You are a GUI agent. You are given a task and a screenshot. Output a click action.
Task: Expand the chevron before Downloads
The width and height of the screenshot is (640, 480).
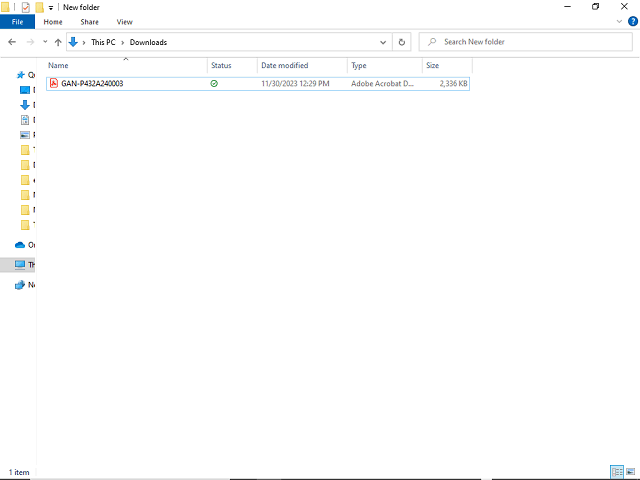point(122,42)
